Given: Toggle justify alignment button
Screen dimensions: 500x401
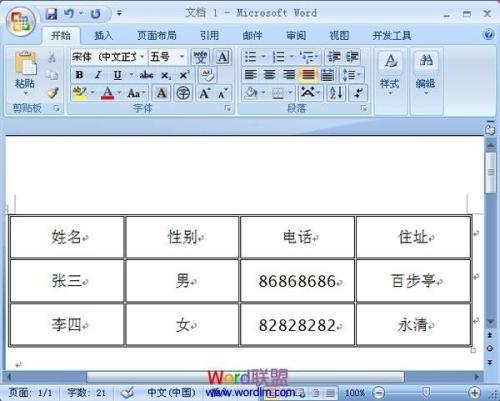Looking at the screenshot, I should [x=308, y=75].
